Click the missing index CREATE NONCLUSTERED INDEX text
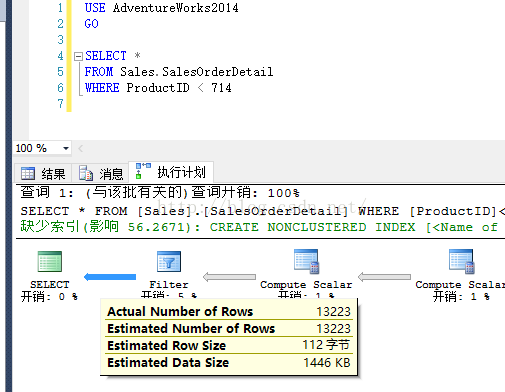The image size is (505, 392). 259,227
